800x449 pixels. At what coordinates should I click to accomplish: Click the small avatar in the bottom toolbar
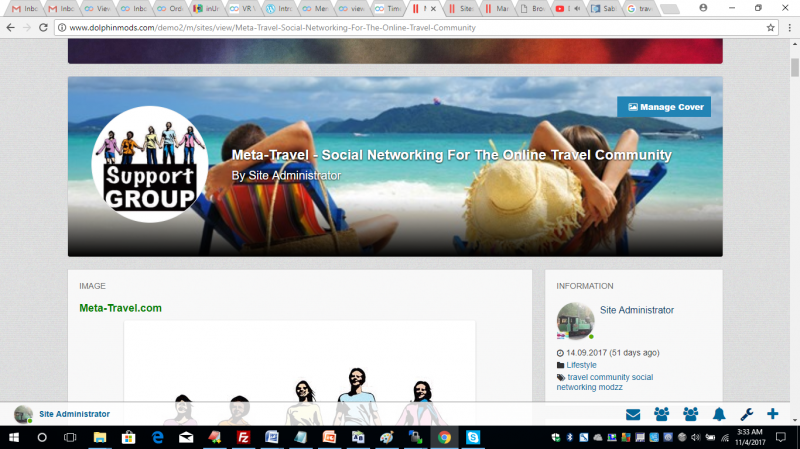pyautogui.click(x=23, y=414)
